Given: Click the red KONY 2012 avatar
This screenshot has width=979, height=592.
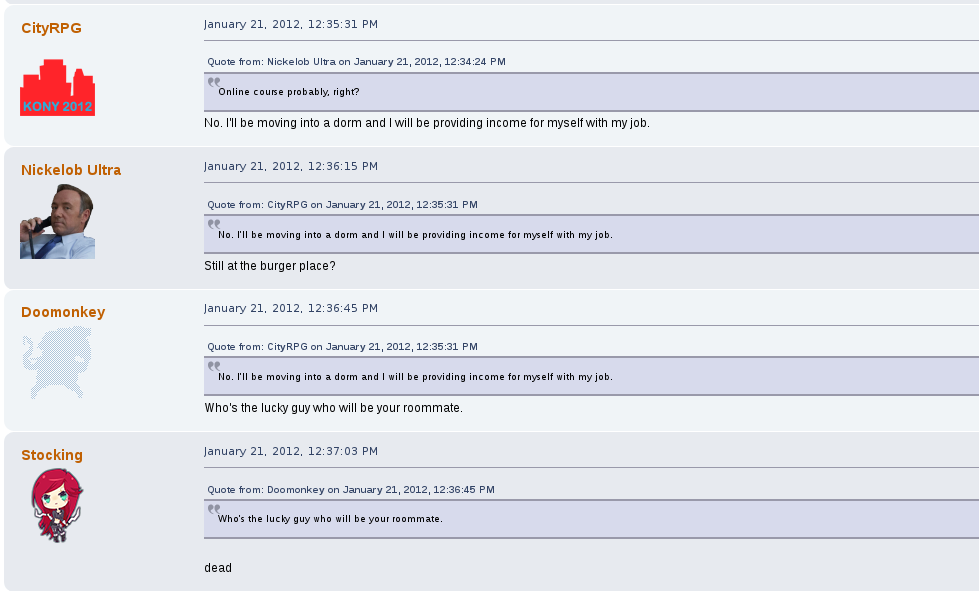Looking at the screenshot, I should [x=57, y=88].
